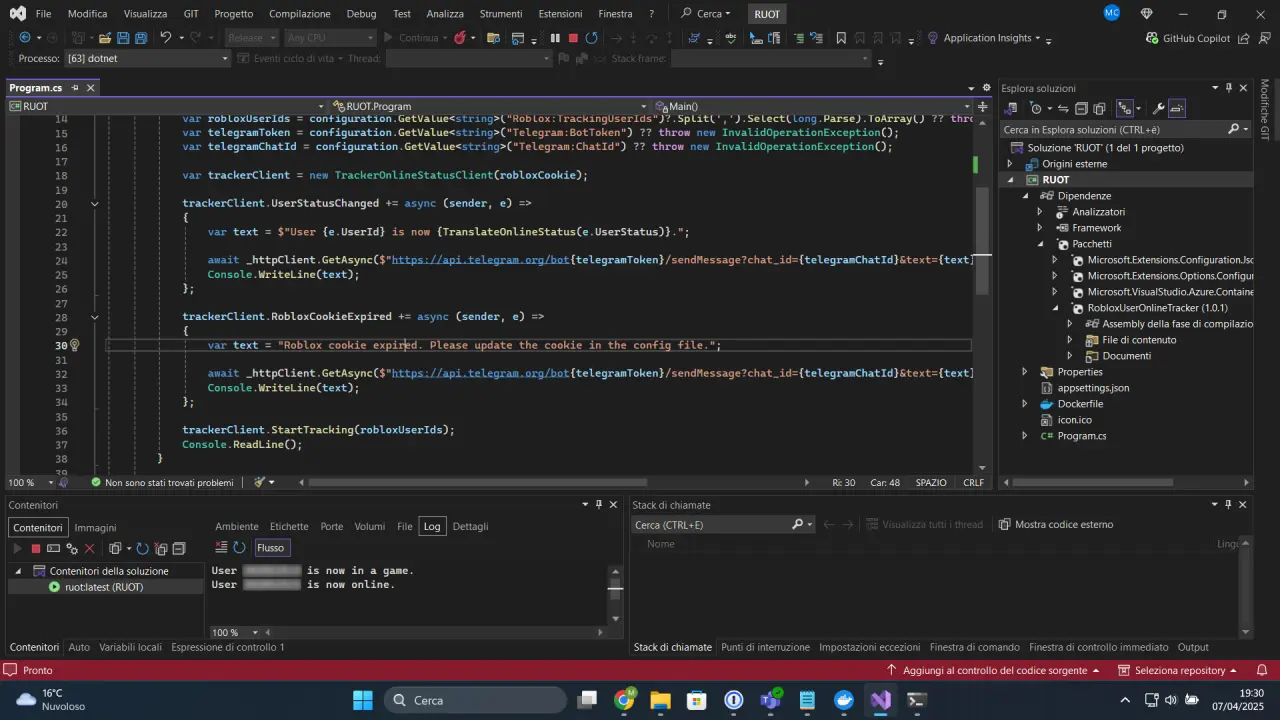Image resolution: width=1280 pixels, height=720 pixels.
Task: Click Aggiungi al controllo del codice sorgente
Action: [x=994, y=670]
